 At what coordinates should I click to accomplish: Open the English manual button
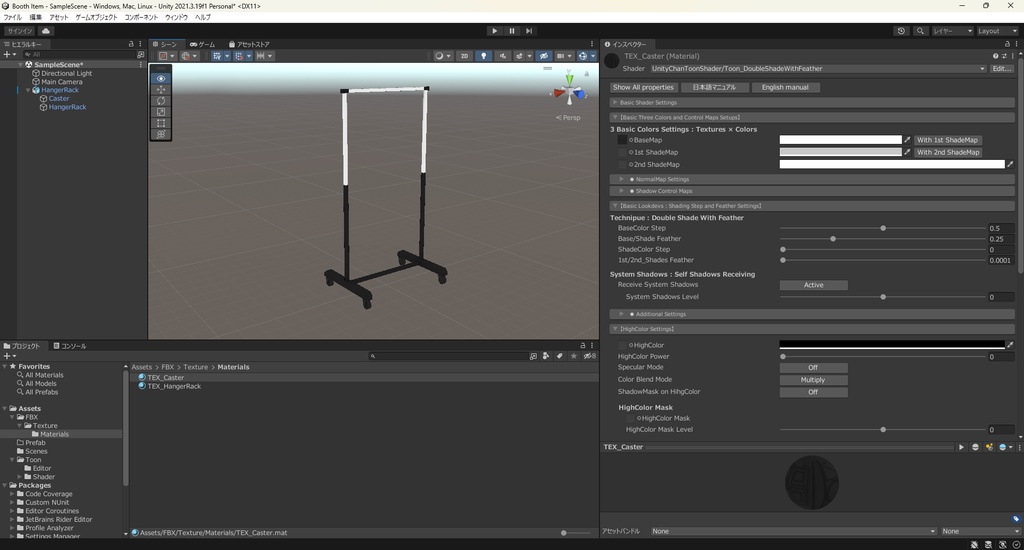785,87
